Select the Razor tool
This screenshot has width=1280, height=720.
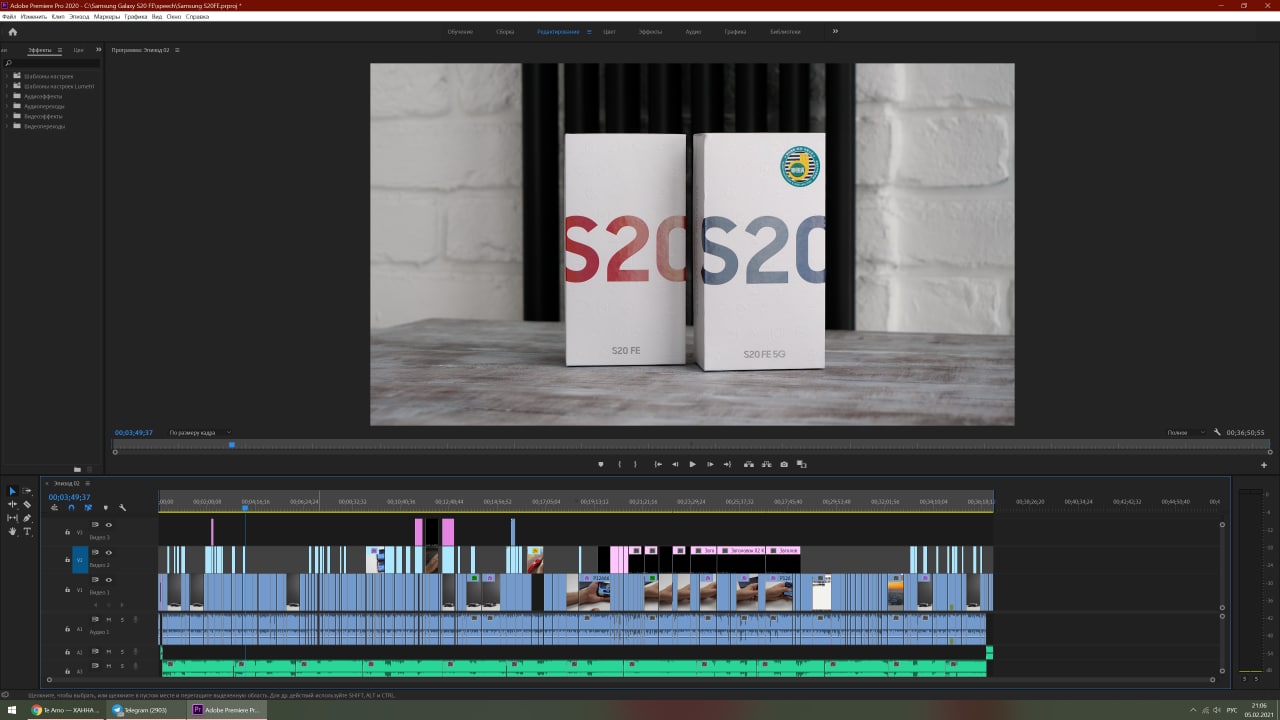(x=27, y=505)
